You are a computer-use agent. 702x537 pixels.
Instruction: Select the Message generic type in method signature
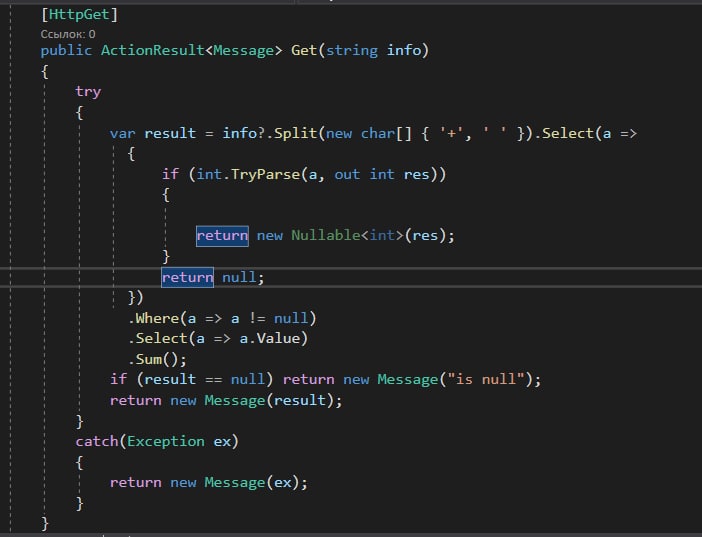pyautogui.click(x=244, y=50)
